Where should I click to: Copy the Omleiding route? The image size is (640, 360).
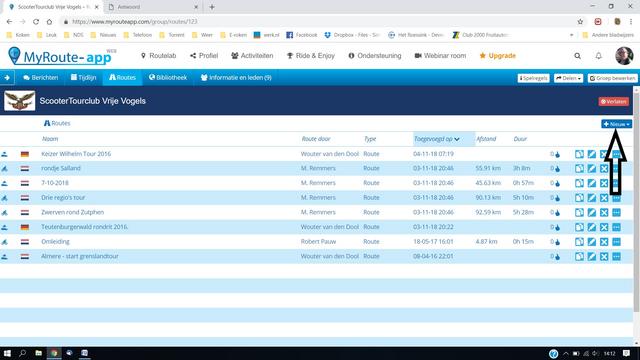click(579, 242)
